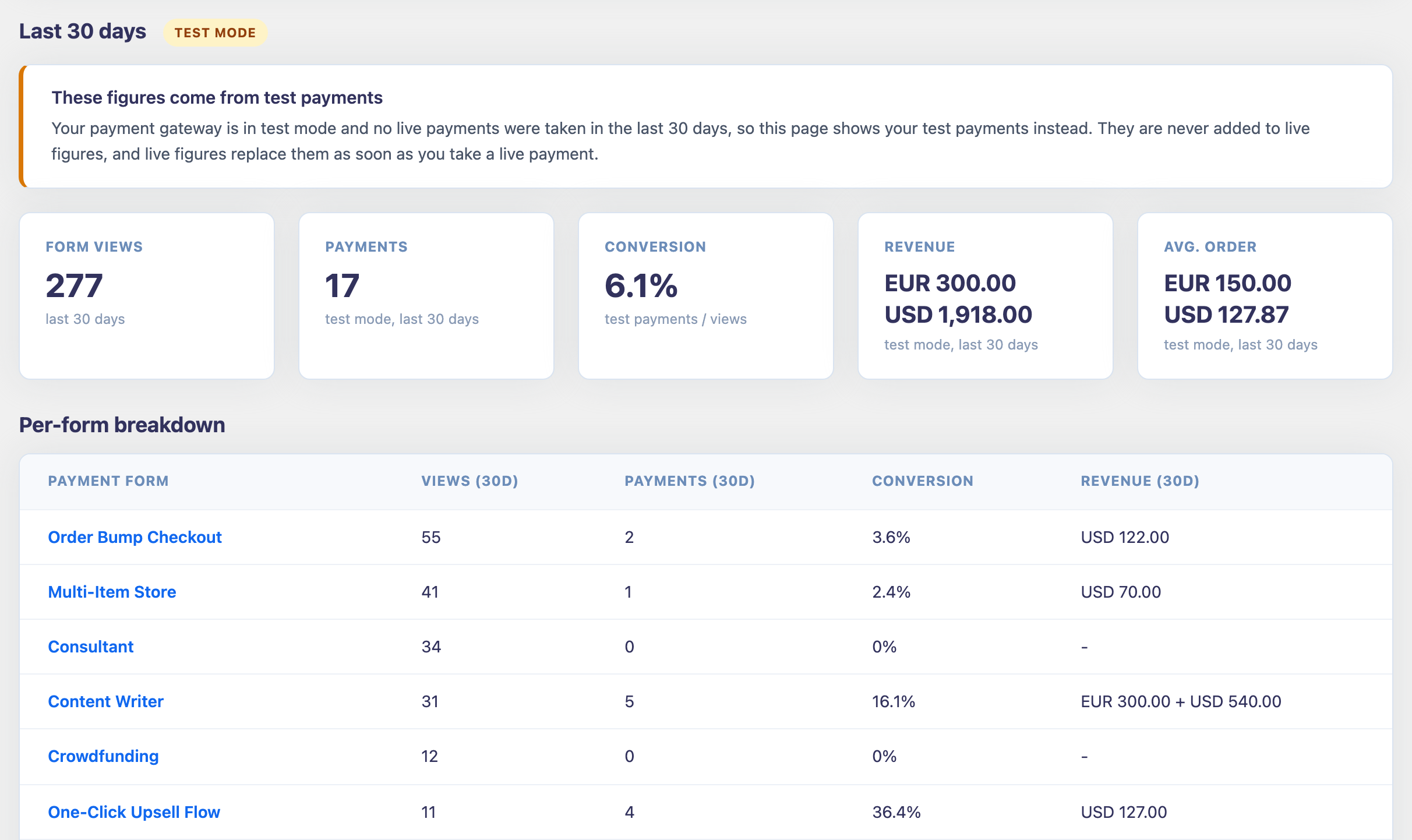Image resolution: width=1412 pixels, height=840 pixels.
Task: Click the 2.4% conversion for Multi-Item Store
Action: (891, 592)
